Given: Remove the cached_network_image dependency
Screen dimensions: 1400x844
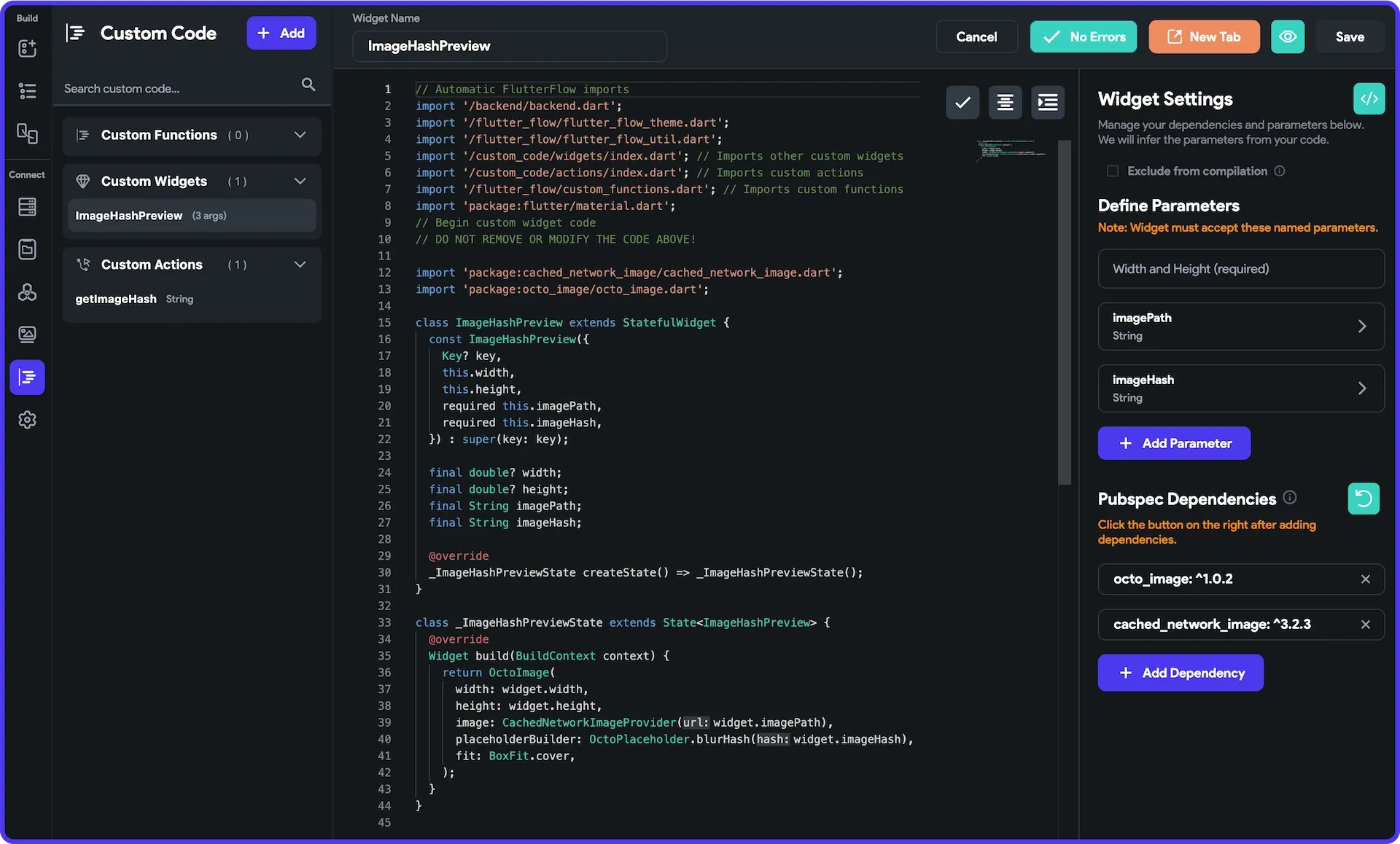Looking at the screenshot, I should (x=1365, y=625).
